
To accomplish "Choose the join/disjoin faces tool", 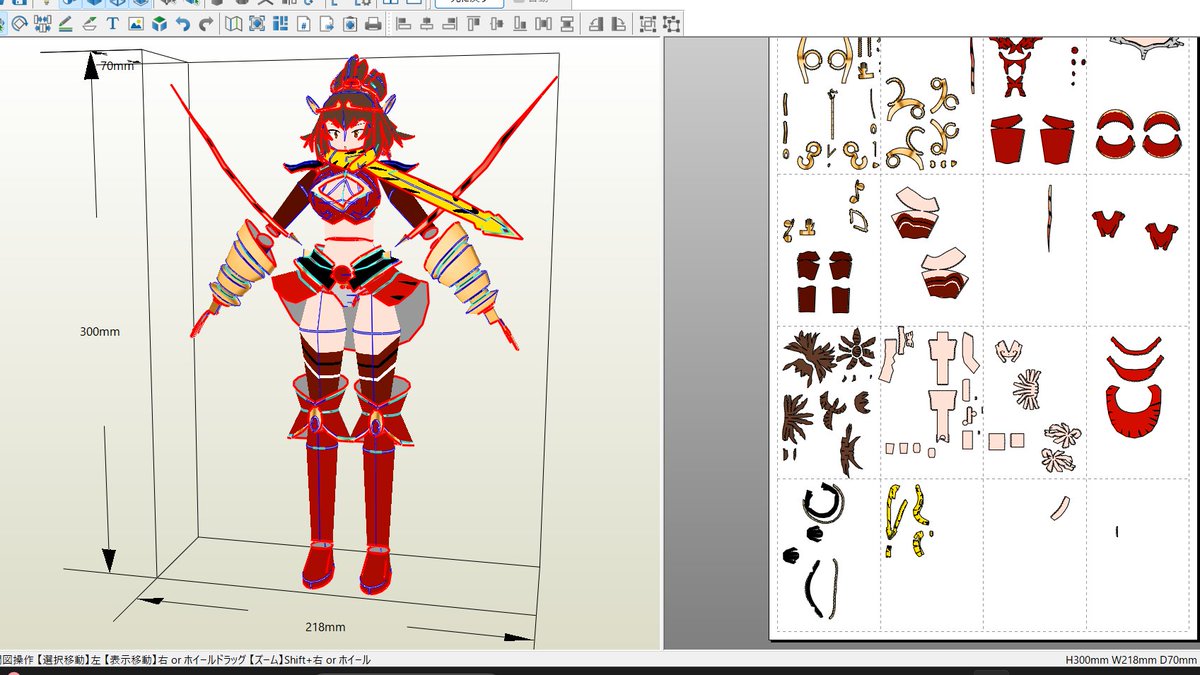I will 43,23.
